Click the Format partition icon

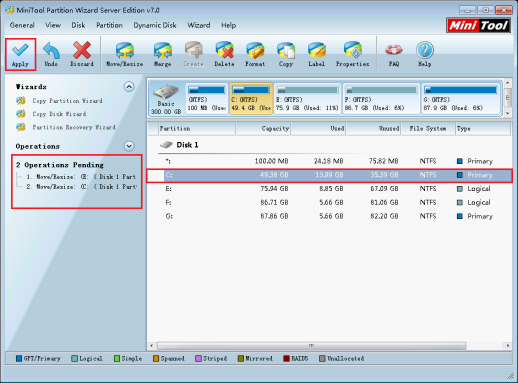[255, 50]
